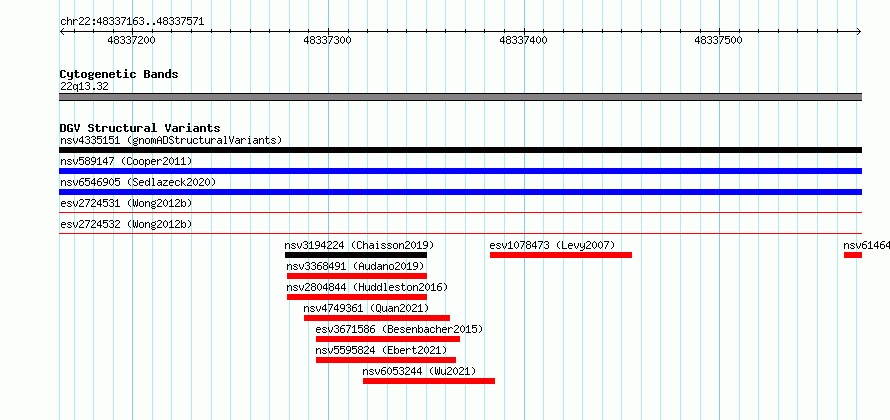Open nsv589147 (Cooper2011) label

[126, 162]
